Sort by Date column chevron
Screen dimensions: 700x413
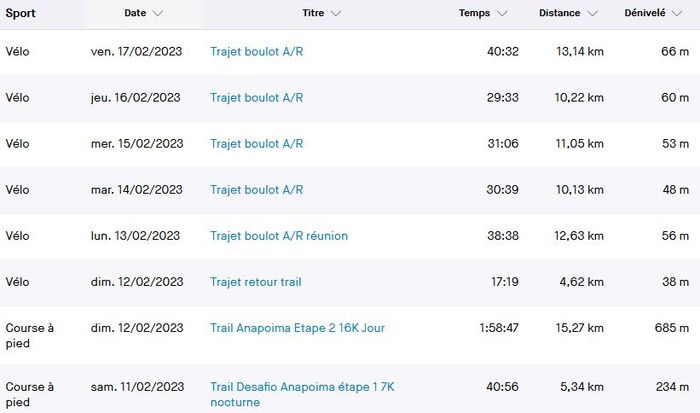click(158, 14)
